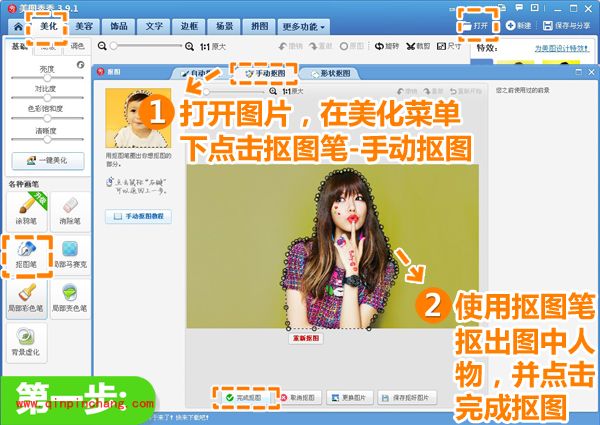Screen dimensions: 600x425
Task: Click the 完成抠图 button
Action: 246,398
